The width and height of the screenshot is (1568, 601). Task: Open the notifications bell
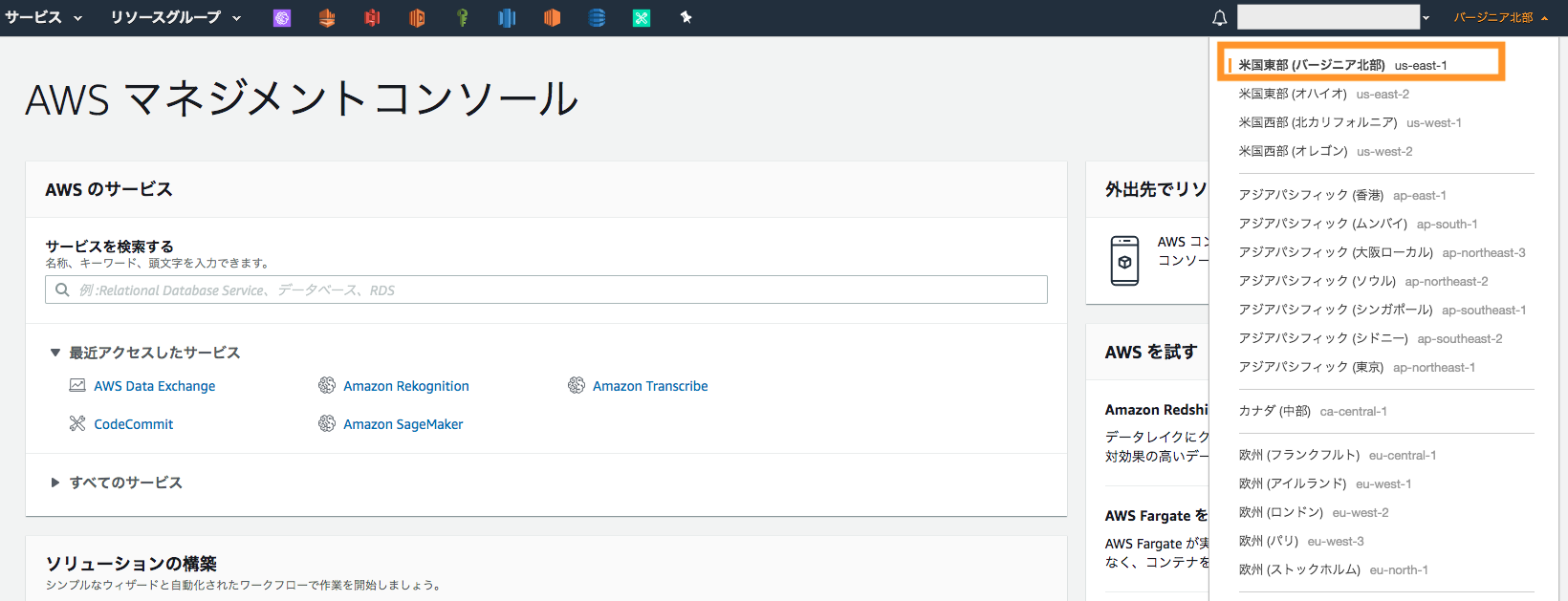tap(1220, 18)
